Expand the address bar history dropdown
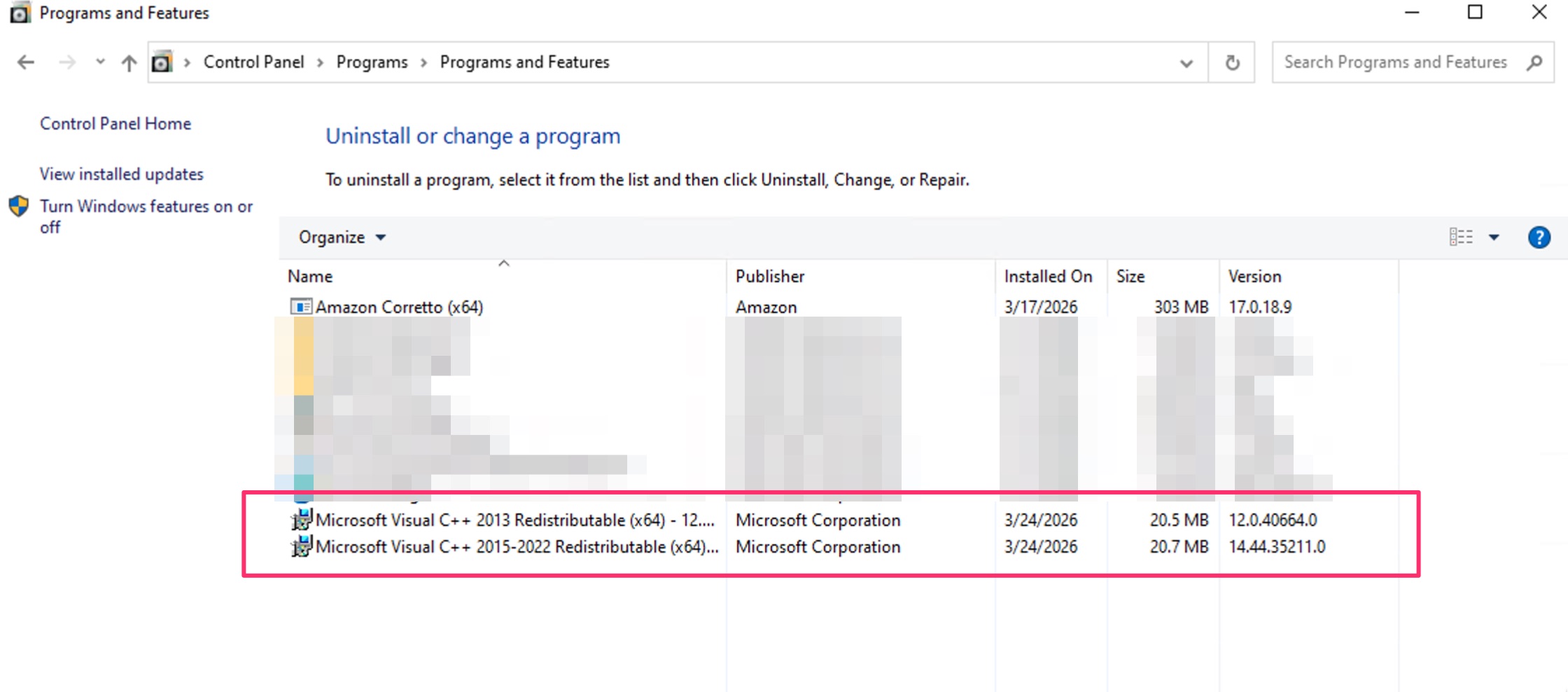 pos(1186,62)
